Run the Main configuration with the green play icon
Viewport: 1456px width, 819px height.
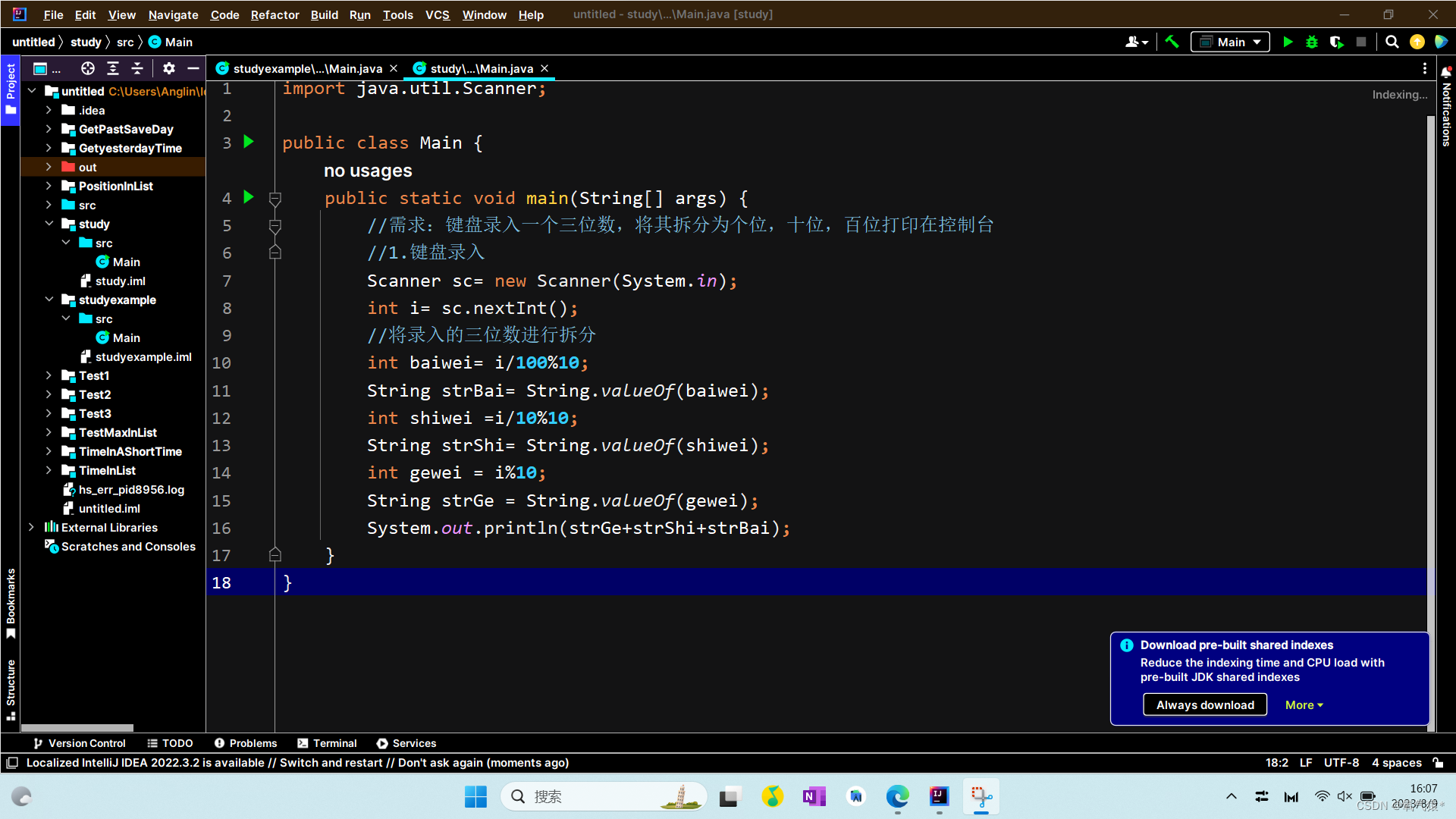pos(1288,42)
